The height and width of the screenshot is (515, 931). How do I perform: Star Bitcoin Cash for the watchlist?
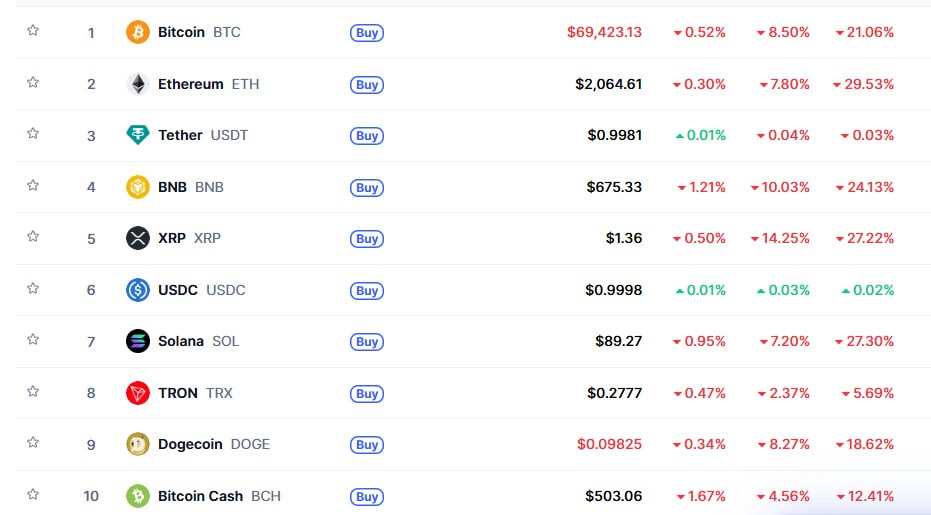[33, 494]
